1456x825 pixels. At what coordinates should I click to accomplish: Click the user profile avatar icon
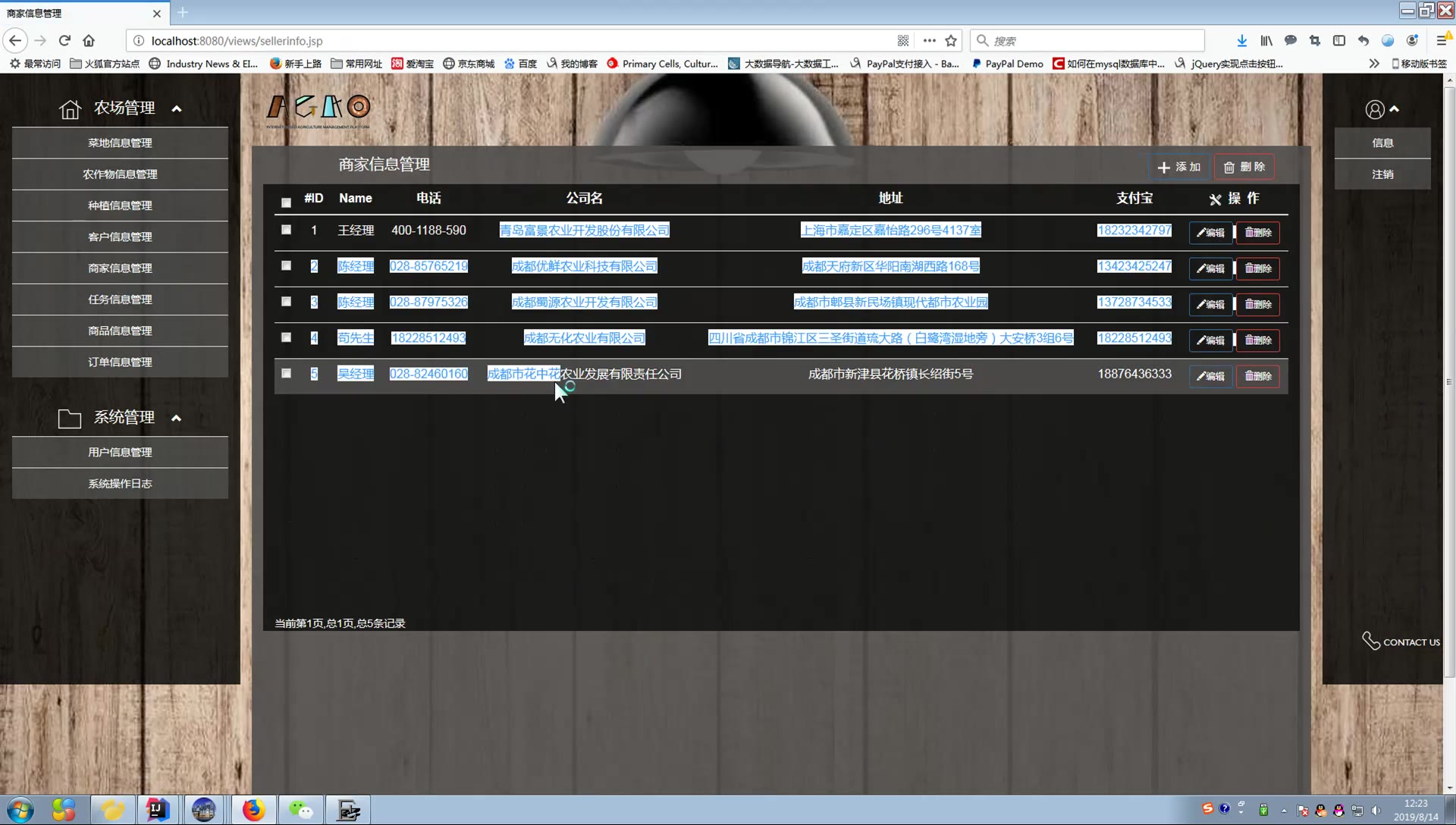coord(1374,110)
